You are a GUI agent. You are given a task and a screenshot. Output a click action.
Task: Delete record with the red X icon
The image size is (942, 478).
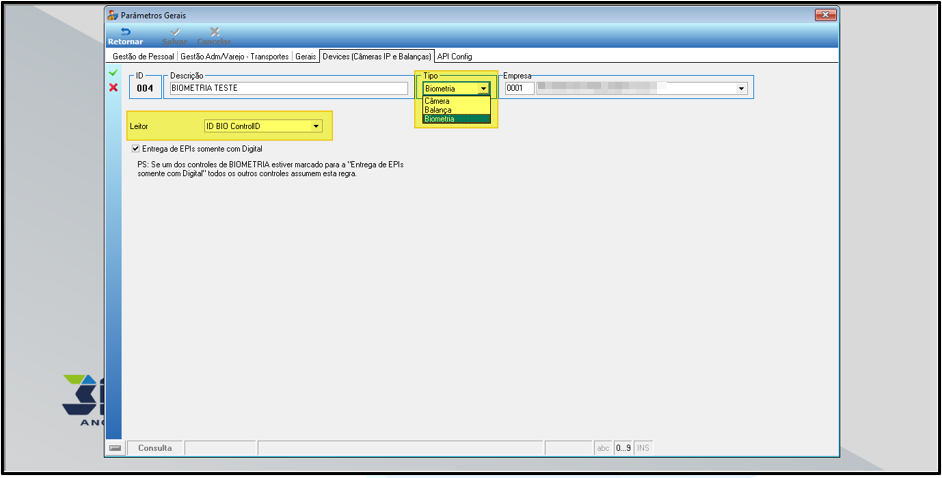point(113,88)
